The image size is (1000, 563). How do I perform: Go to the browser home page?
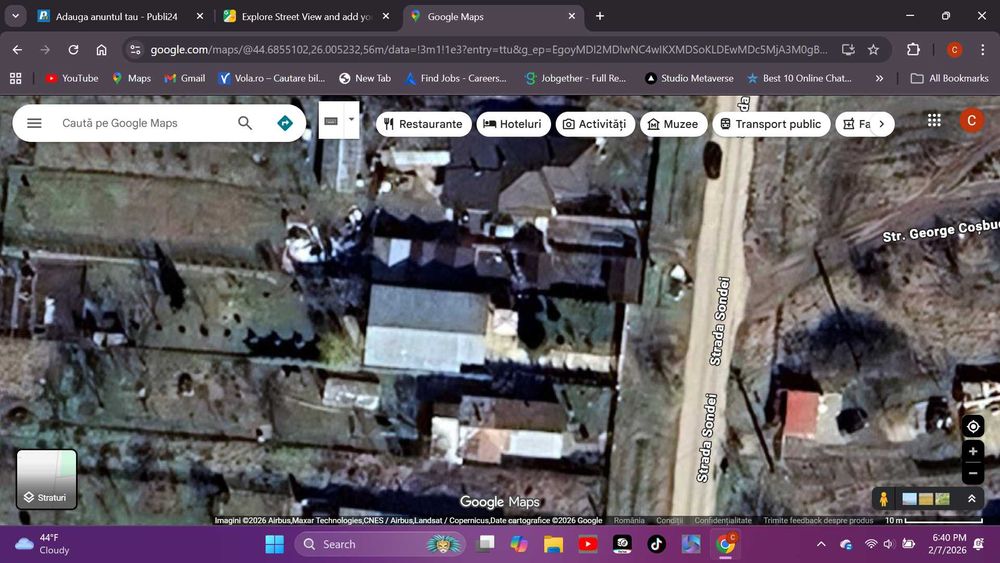tap(101, 50)
